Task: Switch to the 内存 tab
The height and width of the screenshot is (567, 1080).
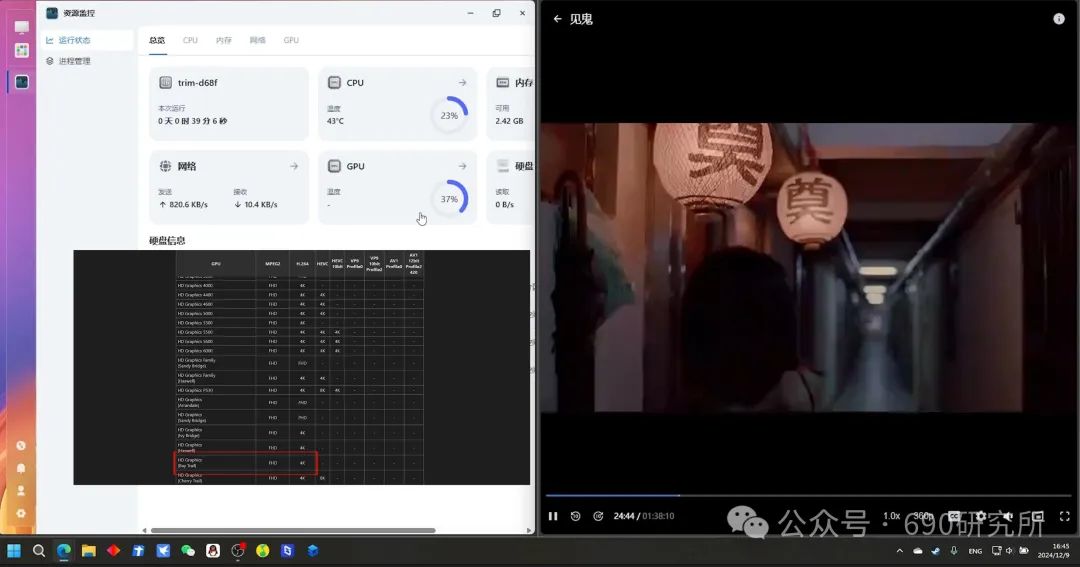Action: point(224,40)
